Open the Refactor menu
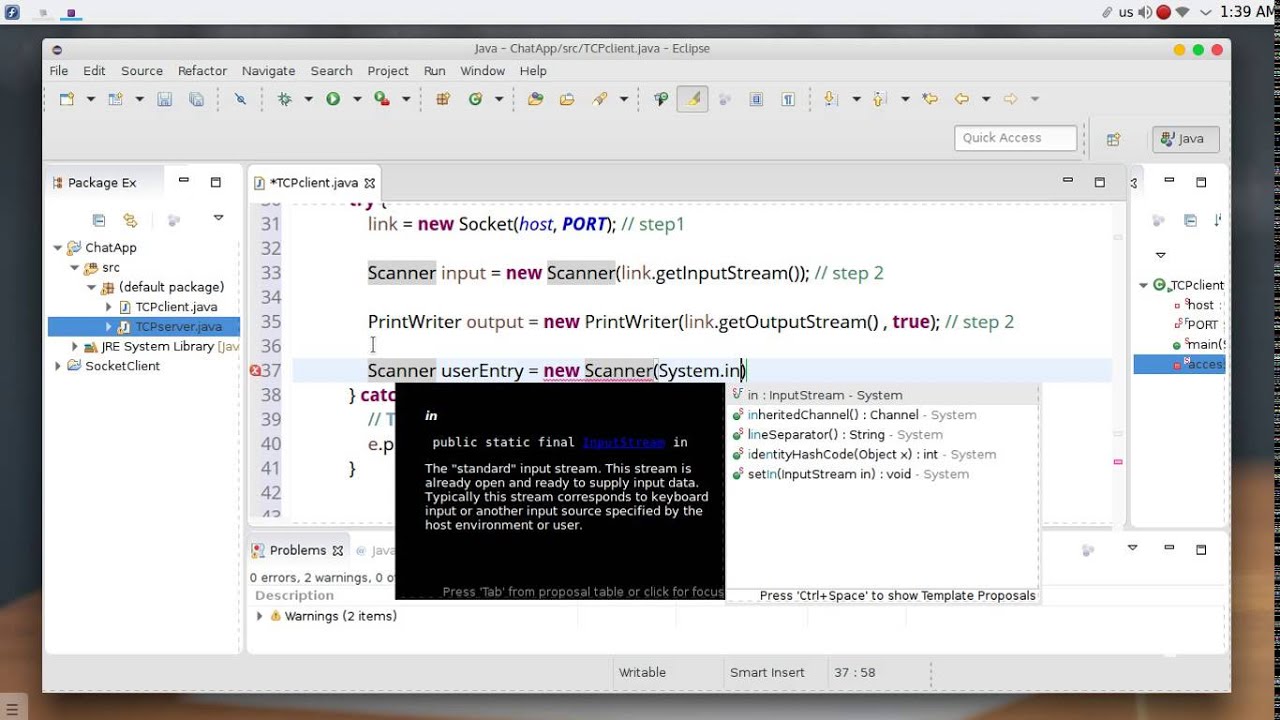Image resolution: width=1280 pixels, height=720 pixels. (x=202, y=71)
